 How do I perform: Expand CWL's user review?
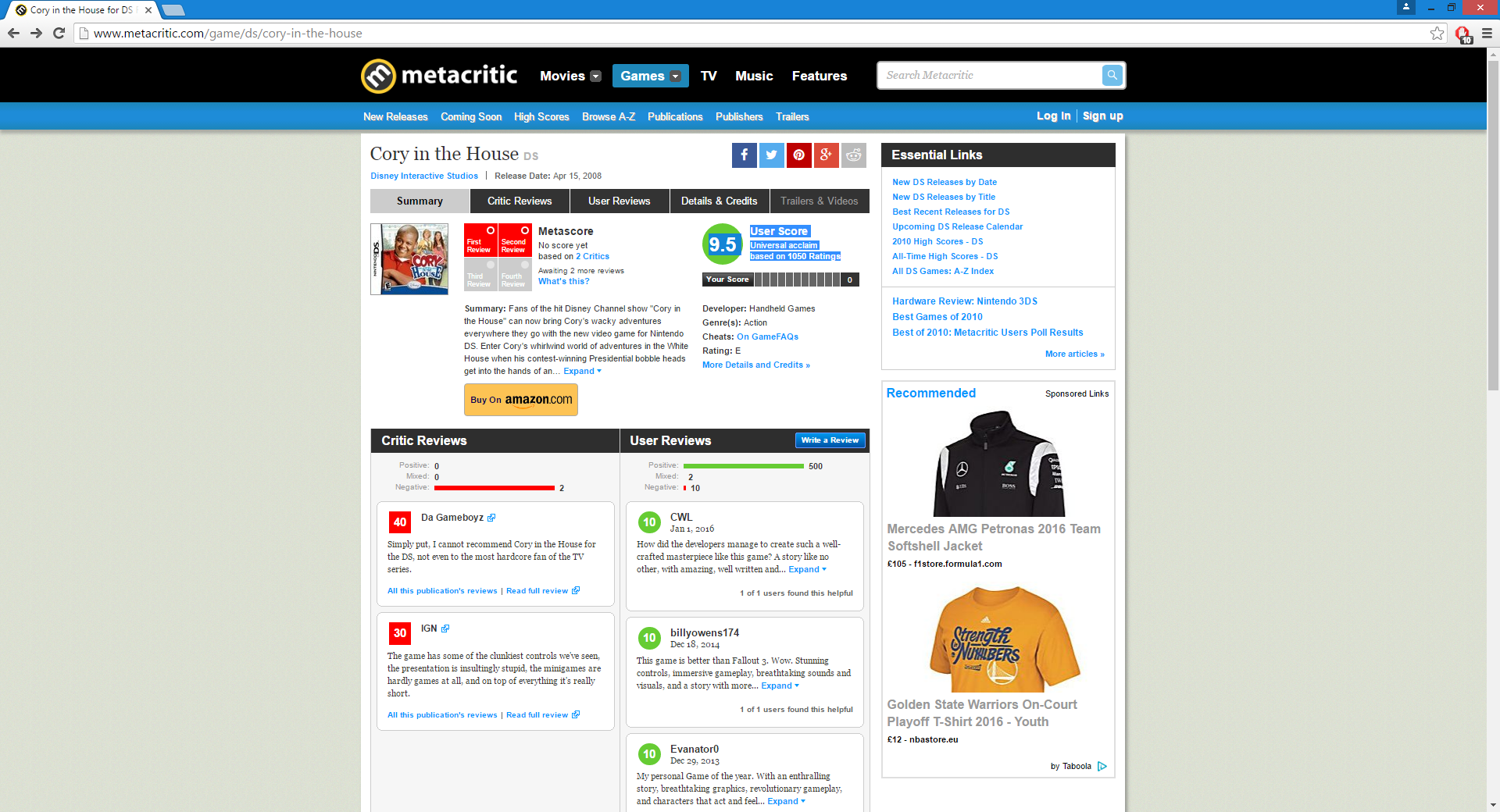(x=807, y=570)
